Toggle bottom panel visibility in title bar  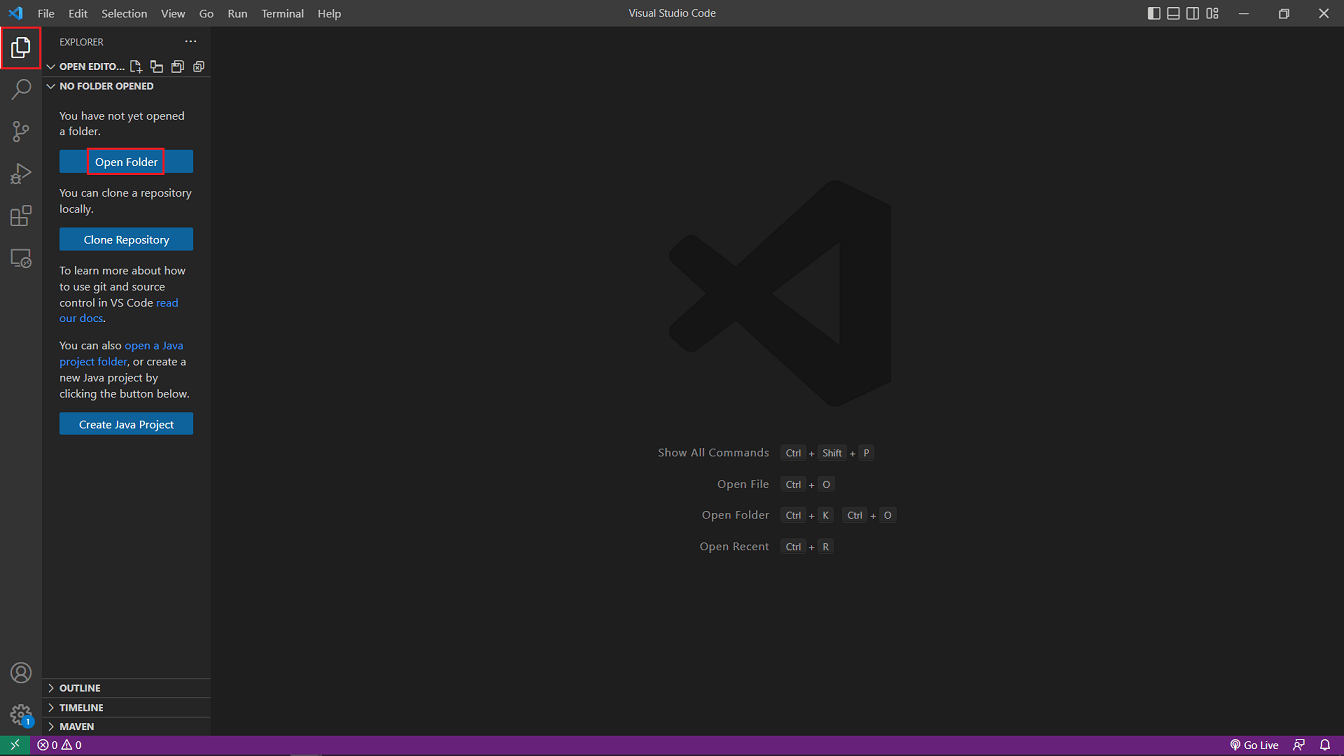(1174, 14)
